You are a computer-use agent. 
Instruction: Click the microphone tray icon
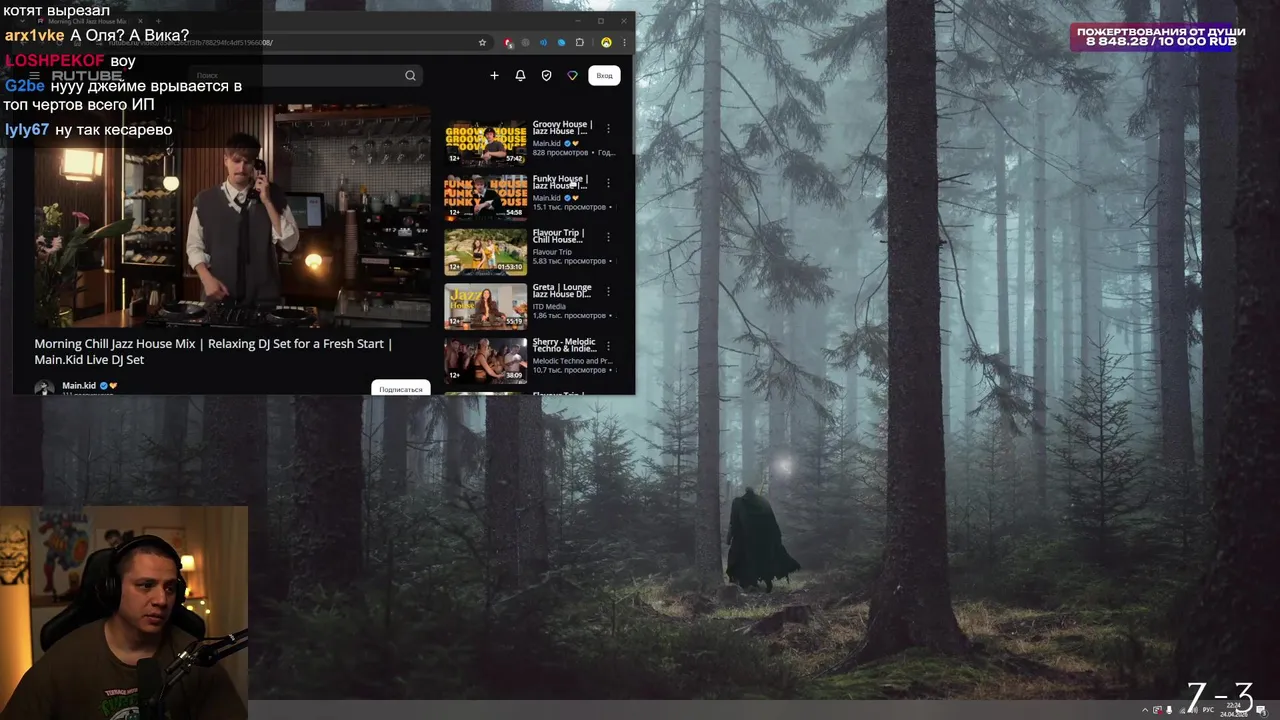coord(1170,710)
